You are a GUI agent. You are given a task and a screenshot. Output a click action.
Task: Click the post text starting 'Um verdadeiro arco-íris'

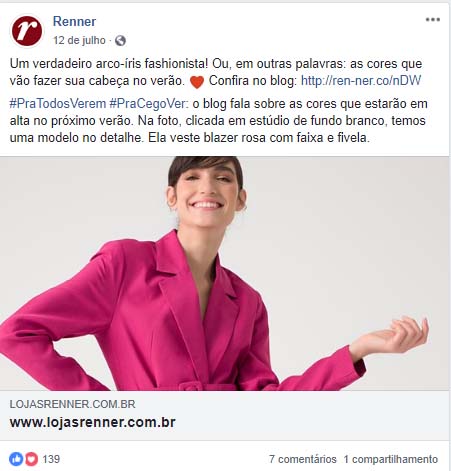216,72
